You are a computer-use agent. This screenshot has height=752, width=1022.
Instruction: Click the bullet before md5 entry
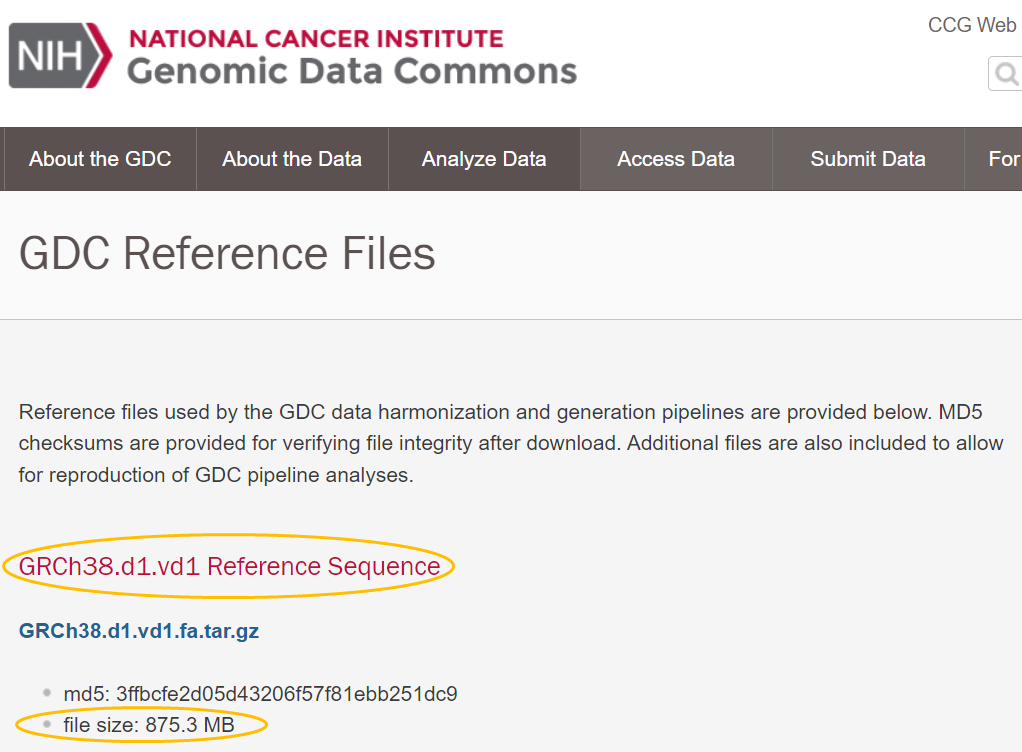click(46, 693)
